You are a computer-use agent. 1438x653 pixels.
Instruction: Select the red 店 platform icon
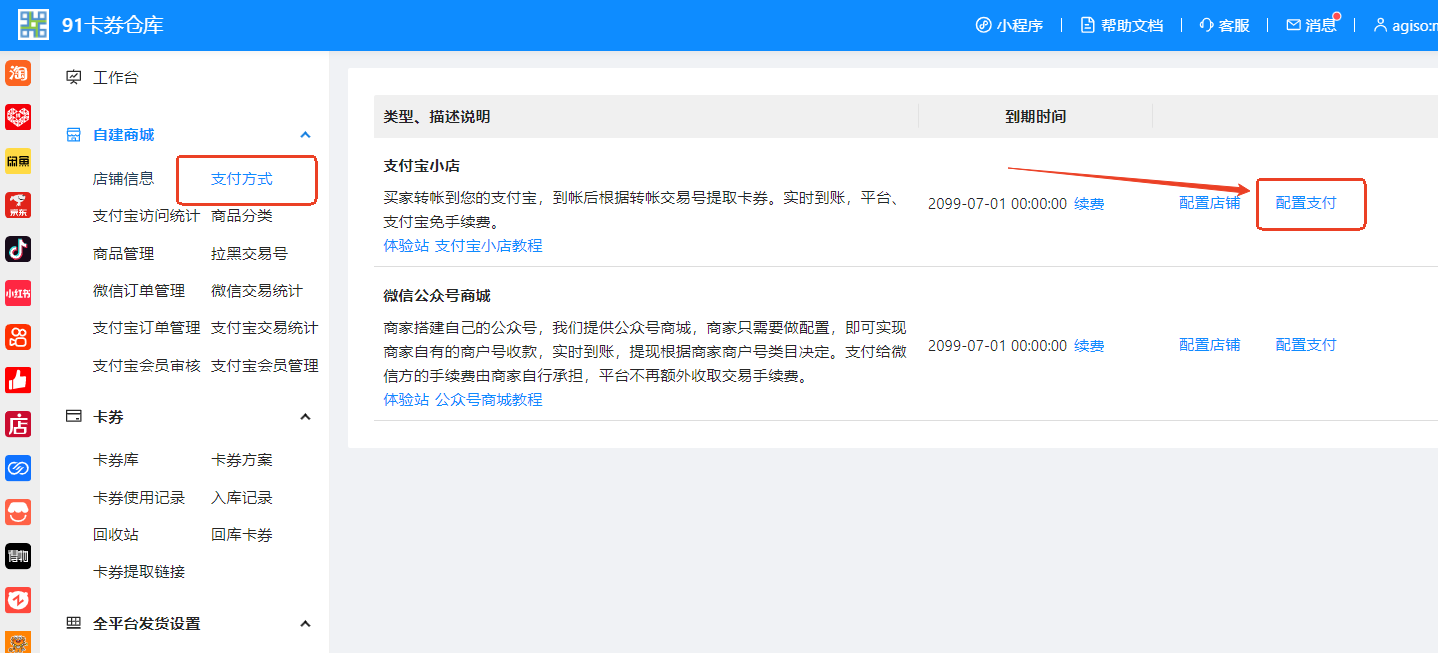(x=18, y=424)
